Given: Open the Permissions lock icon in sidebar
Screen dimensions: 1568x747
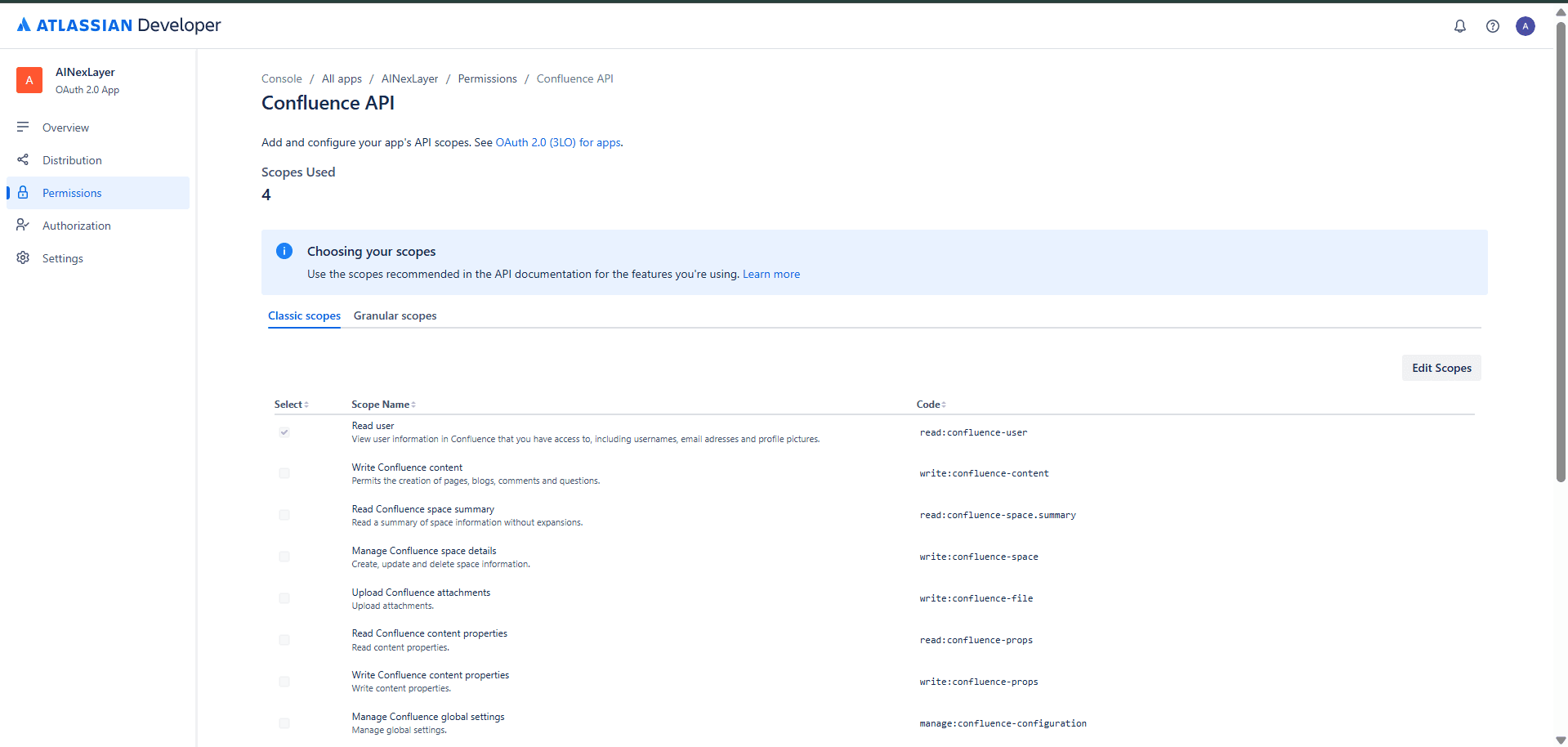Looking at the screenshot, I should pos(23,192).
